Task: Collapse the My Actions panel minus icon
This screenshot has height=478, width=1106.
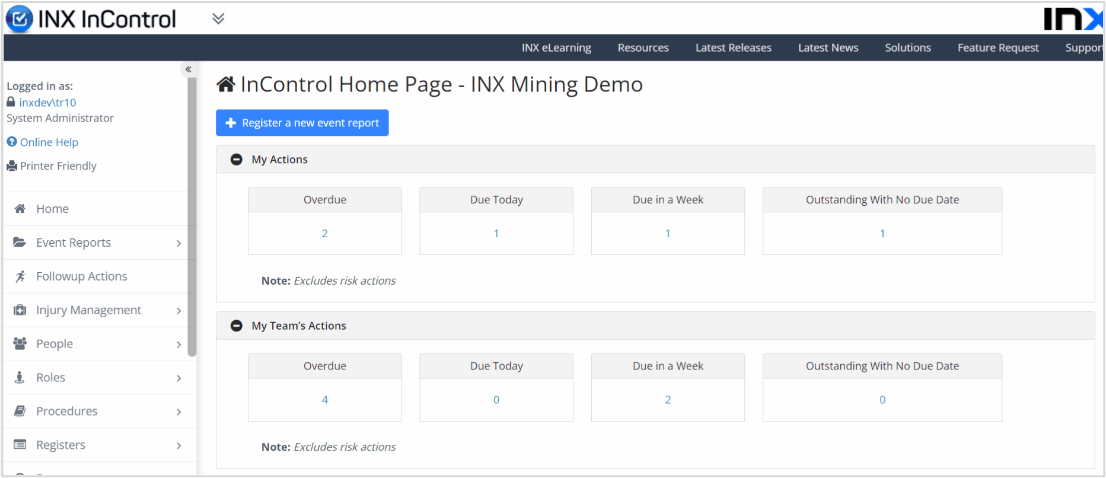Action: click(x=237, y=159)
